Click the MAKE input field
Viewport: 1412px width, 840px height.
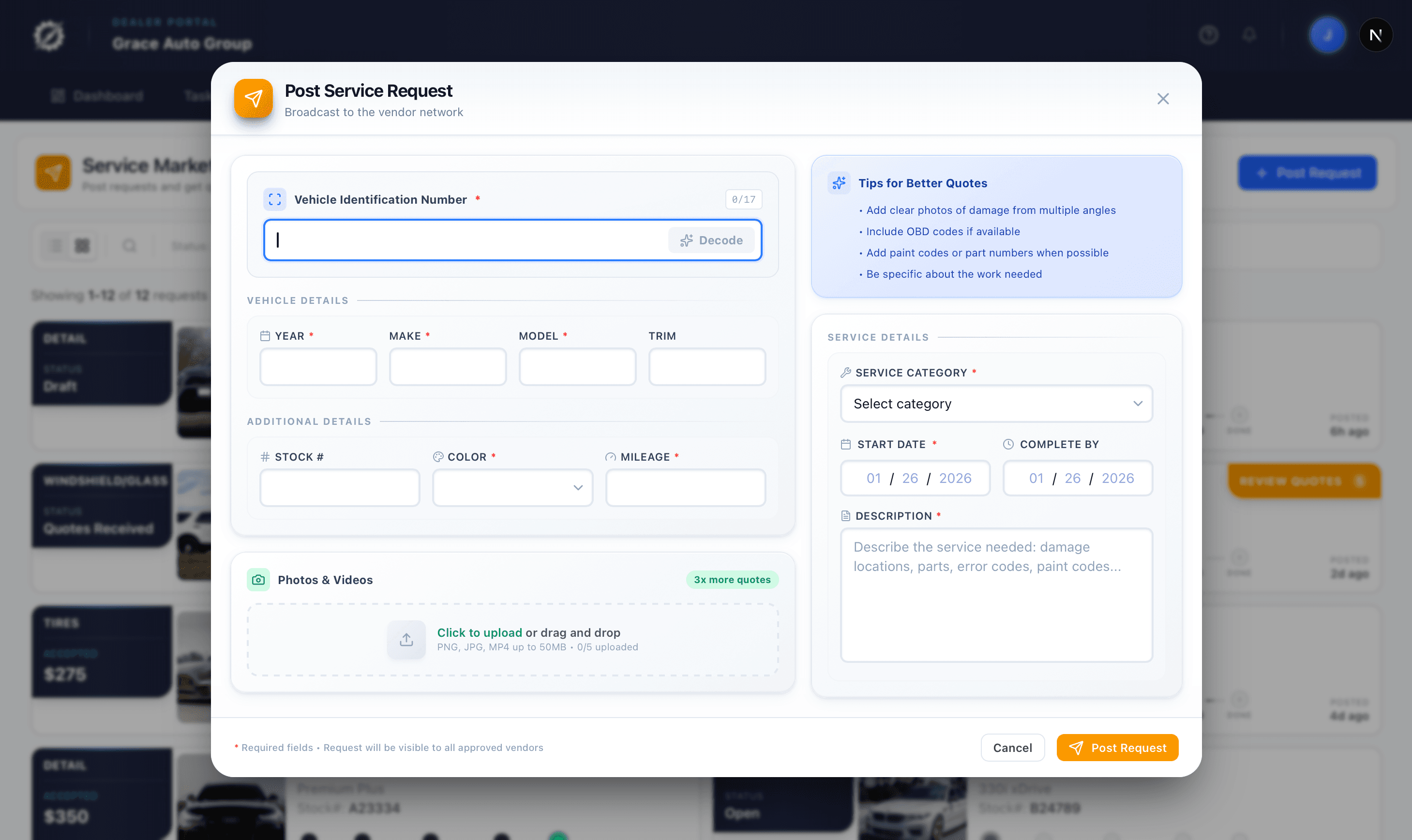pyautogui.click(x=448, y=367)
